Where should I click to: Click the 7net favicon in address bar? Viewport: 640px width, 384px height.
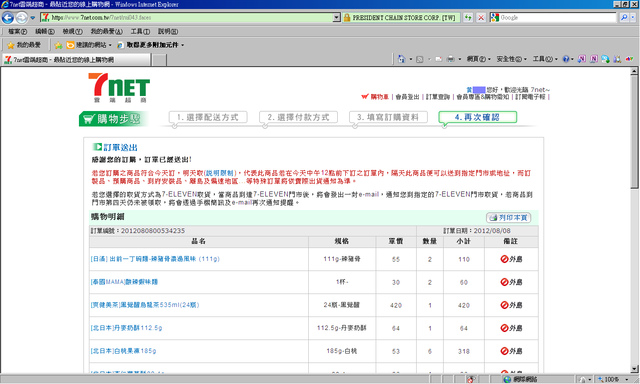[45, 18]
